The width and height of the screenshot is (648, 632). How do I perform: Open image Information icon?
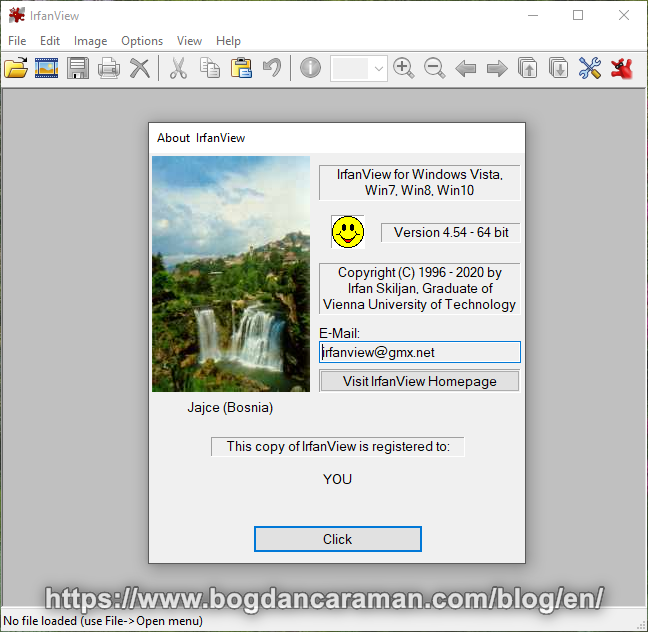click(310, 68)
